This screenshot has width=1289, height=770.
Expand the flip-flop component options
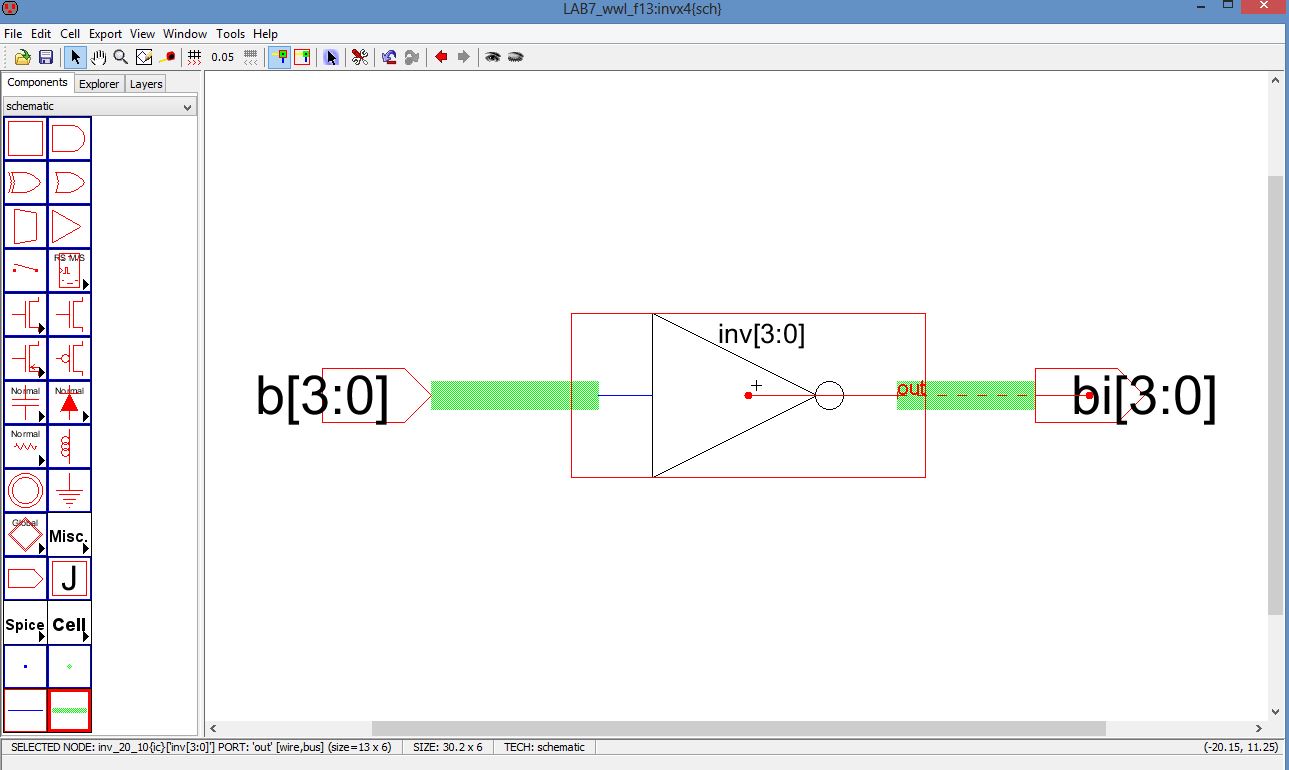86,285
